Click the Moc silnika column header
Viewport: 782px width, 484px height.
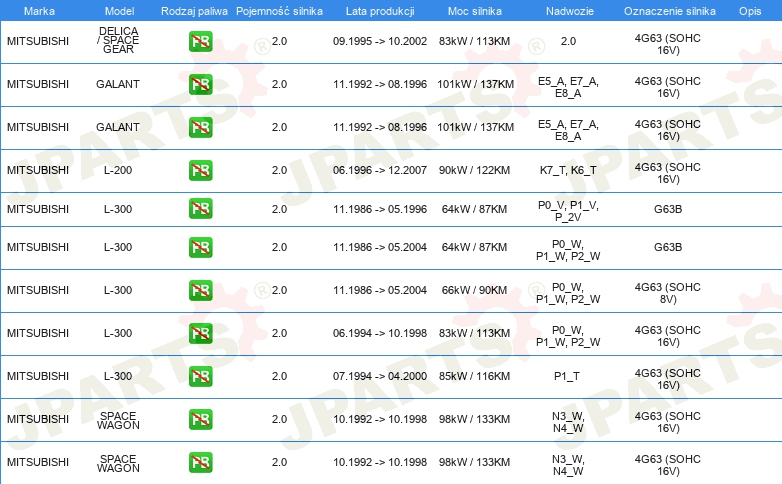pos(476,9)
